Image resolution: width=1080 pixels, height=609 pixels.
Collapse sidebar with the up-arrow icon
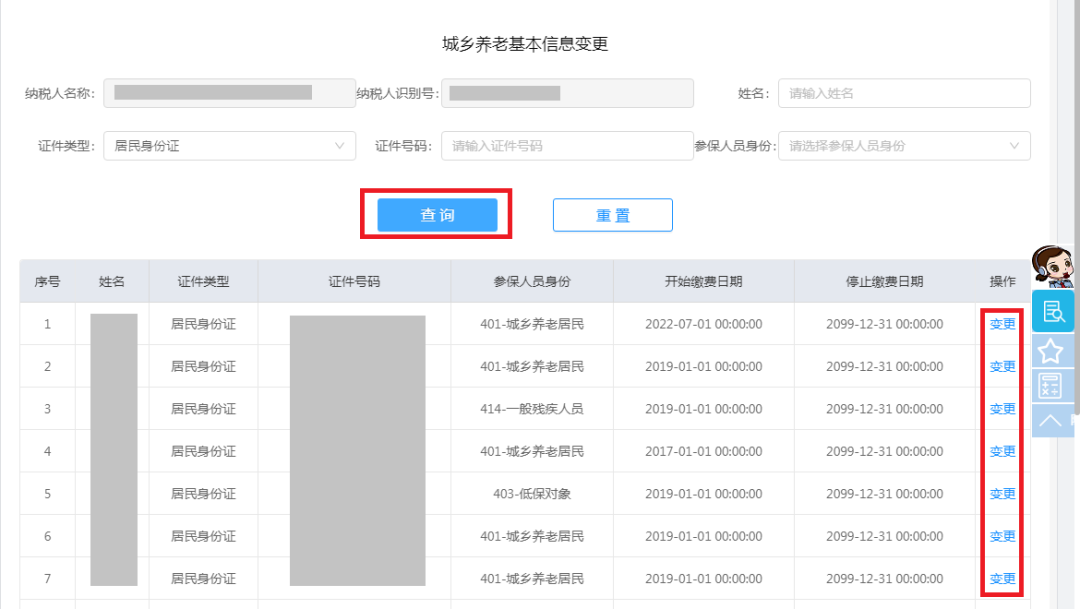(1052, 420)
